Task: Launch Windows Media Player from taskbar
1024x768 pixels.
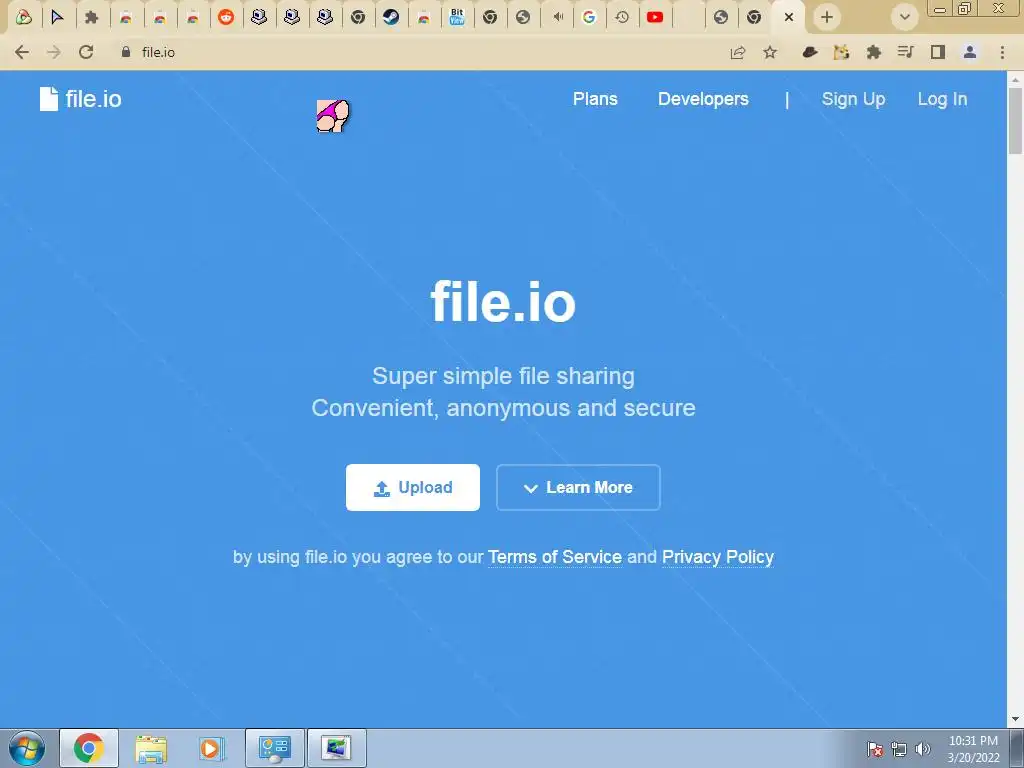Action: [x=212, y=748]
